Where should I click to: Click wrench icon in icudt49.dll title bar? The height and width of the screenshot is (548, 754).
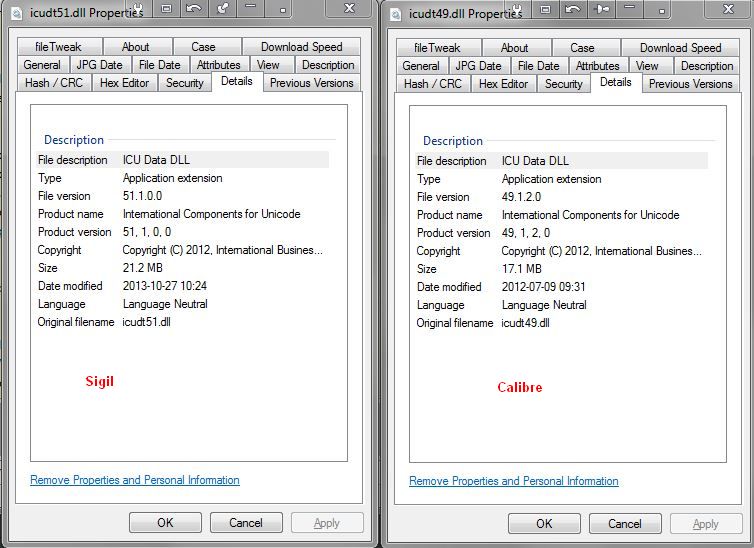[x=517, y=9]
